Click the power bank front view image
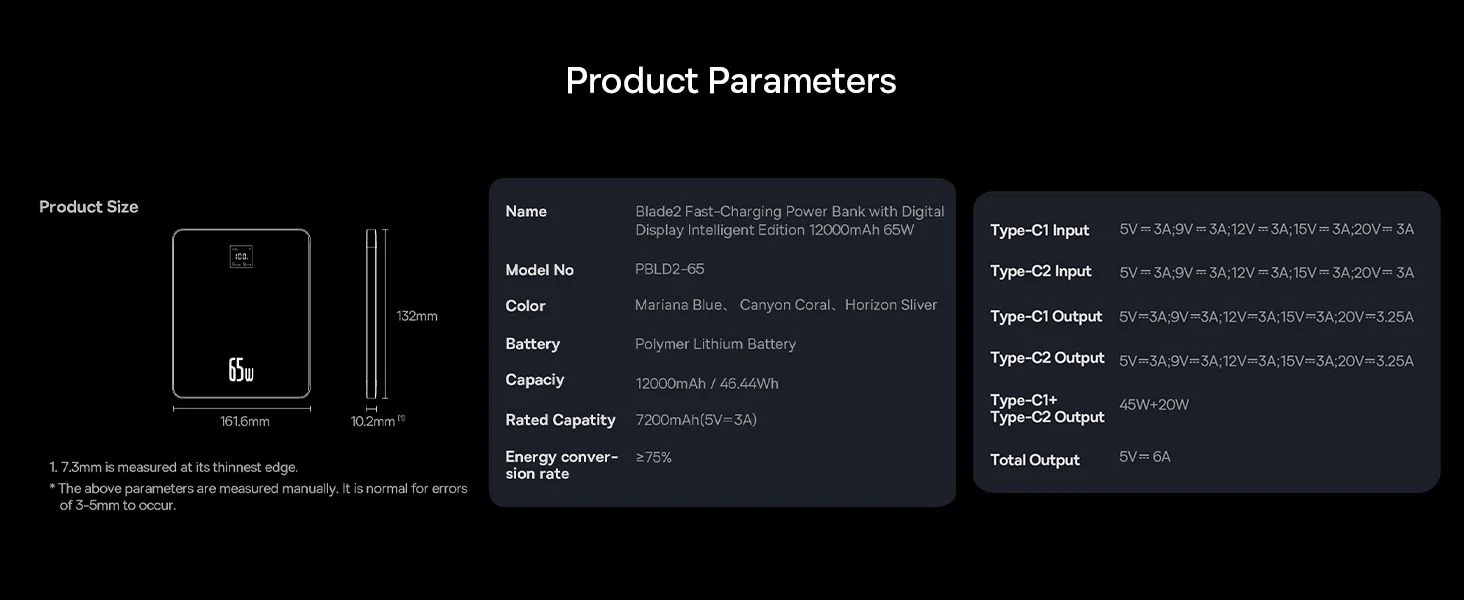Screen dimensions: 1464x600 (x=241, y=314)
